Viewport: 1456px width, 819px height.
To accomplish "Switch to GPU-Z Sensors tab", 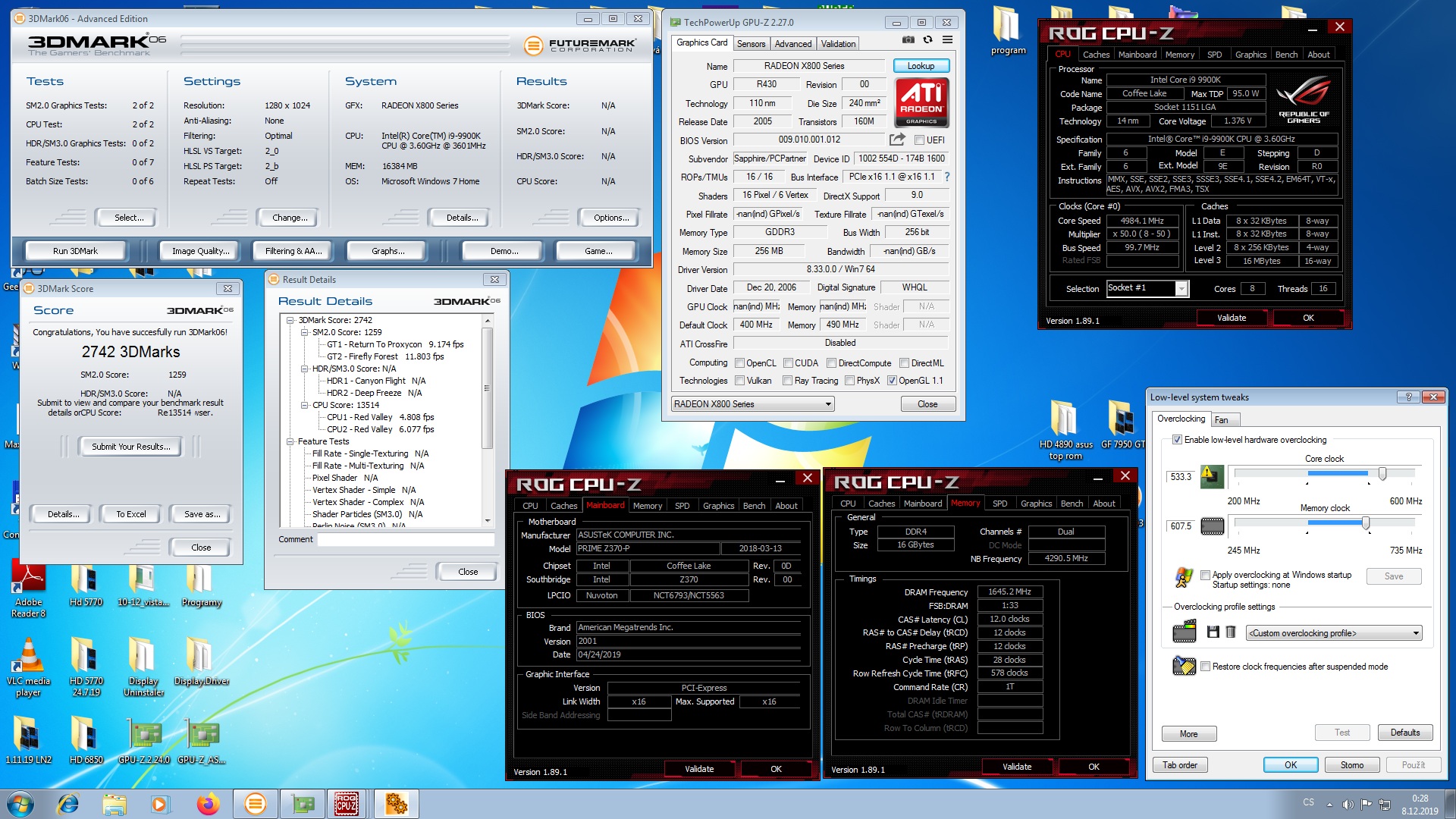I will [x=751, y=44].
